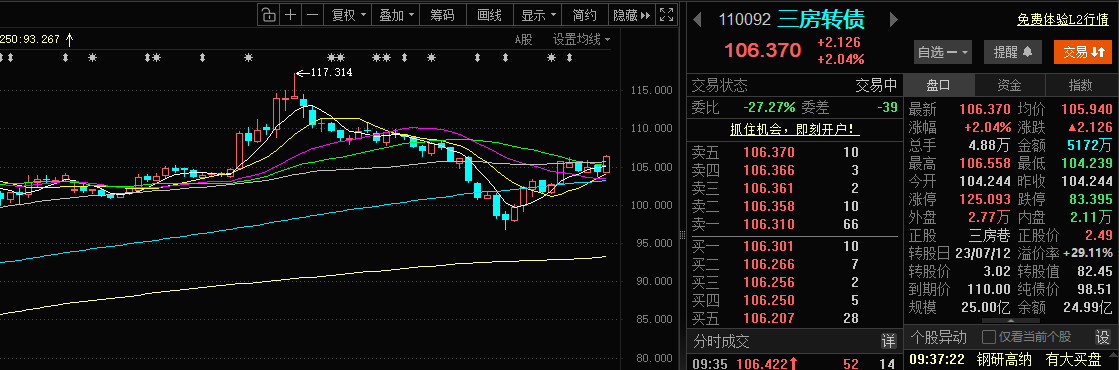Select the 卖四 price 106.366
This screenshot has width=1119, height=370.
click(769, 170)
